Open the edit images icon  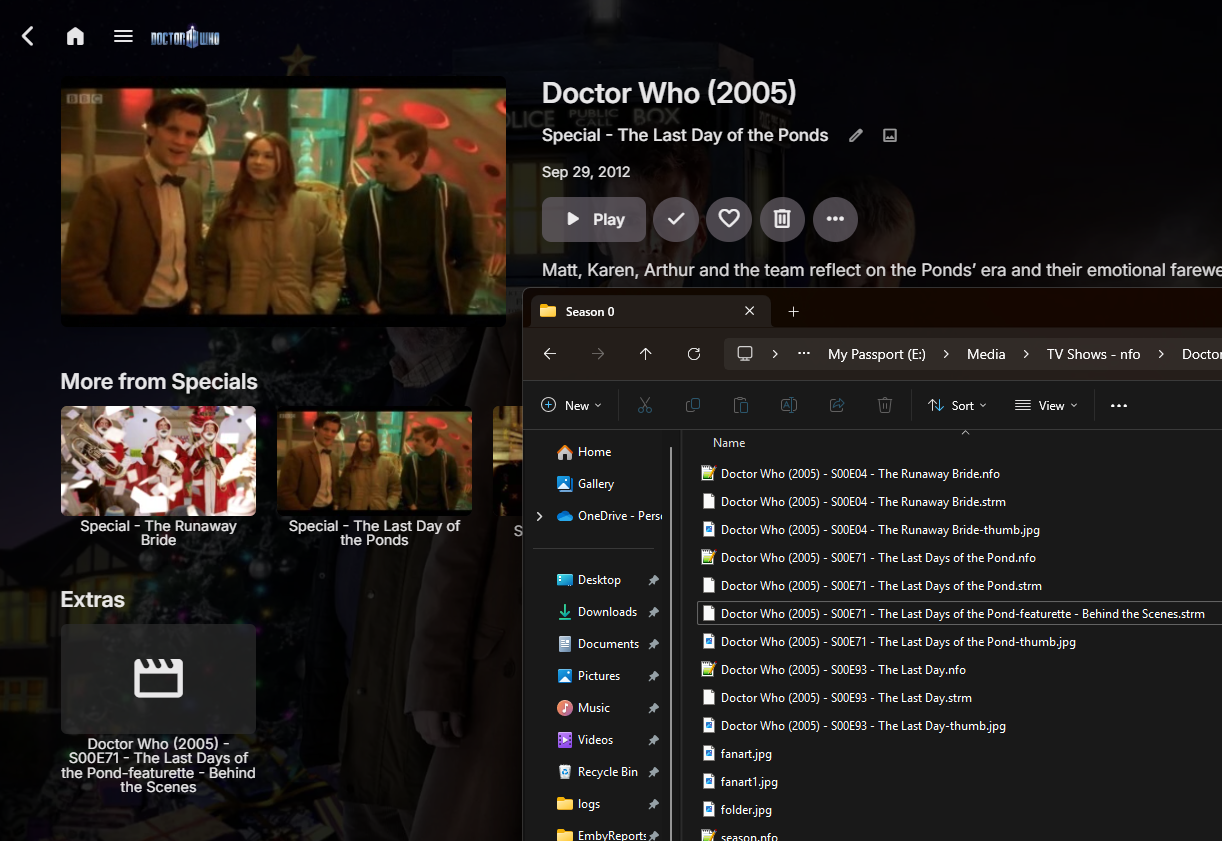890,136
